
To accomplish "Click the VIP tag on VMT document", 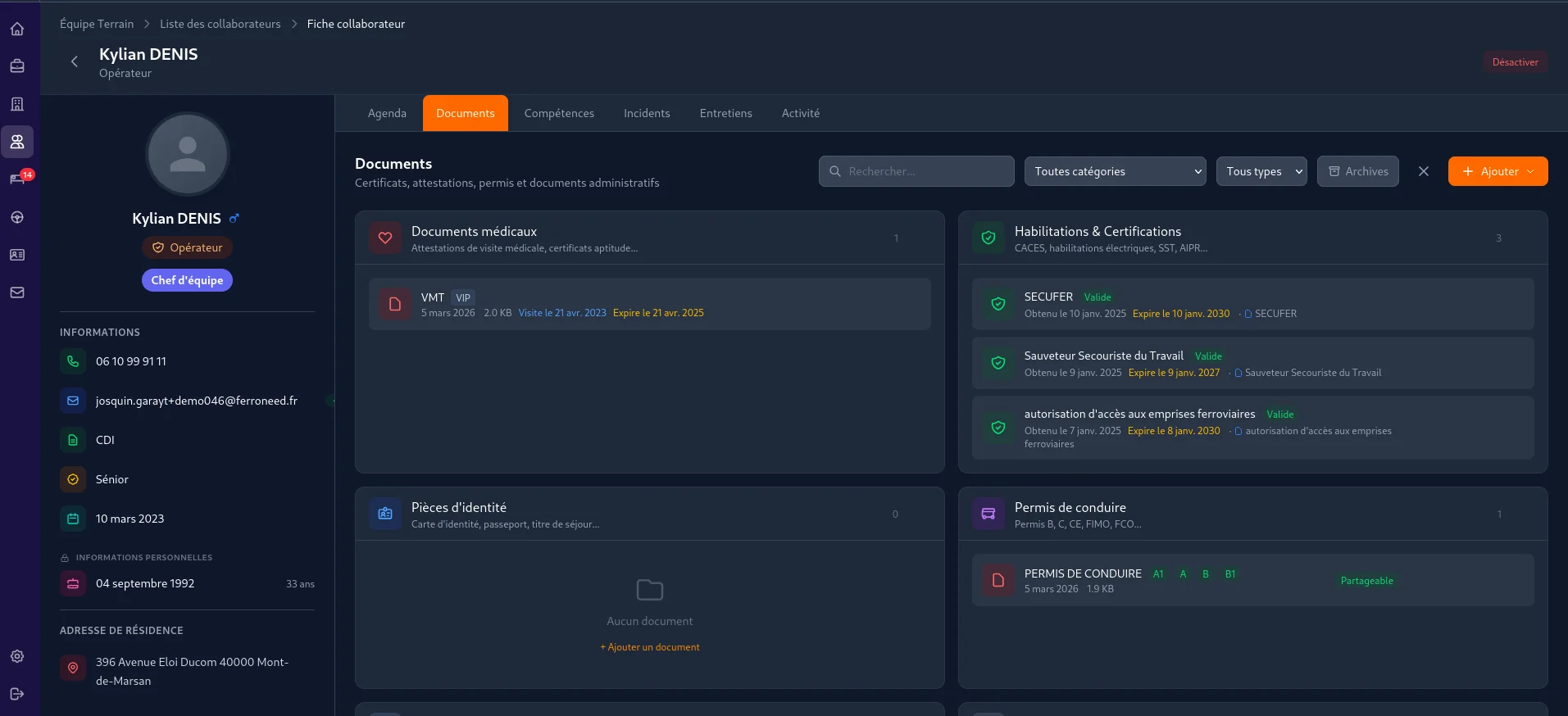I will point(463,298).
